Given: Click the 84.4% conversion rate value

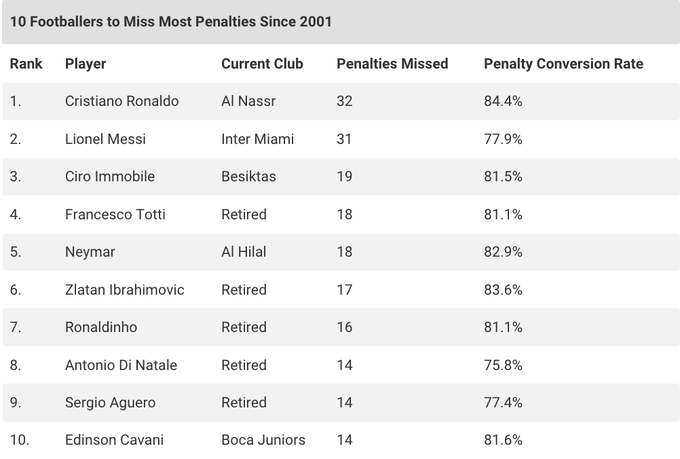Looking at the screenshot, I should click(x=503, y=101).
